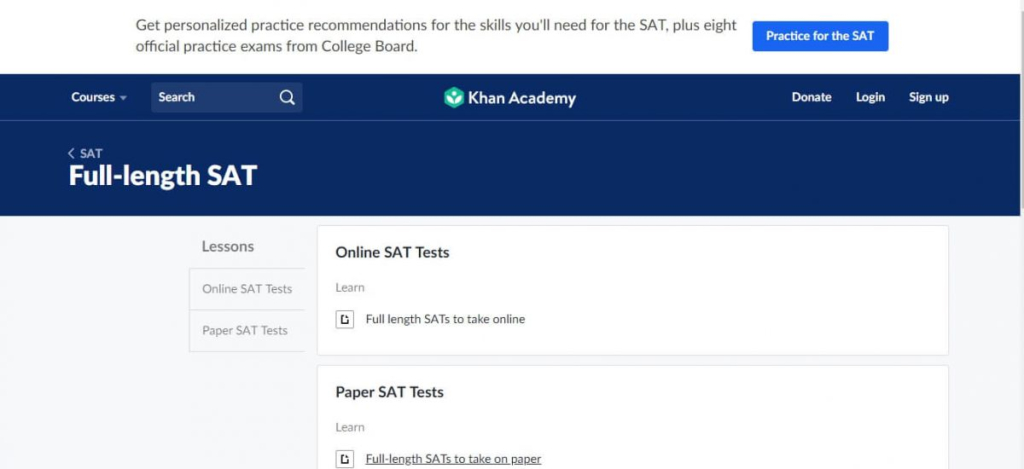Viewport: 1024px width, 469px height.
Task: Click the Paper SAT Tests section heading
Action: 389,392
